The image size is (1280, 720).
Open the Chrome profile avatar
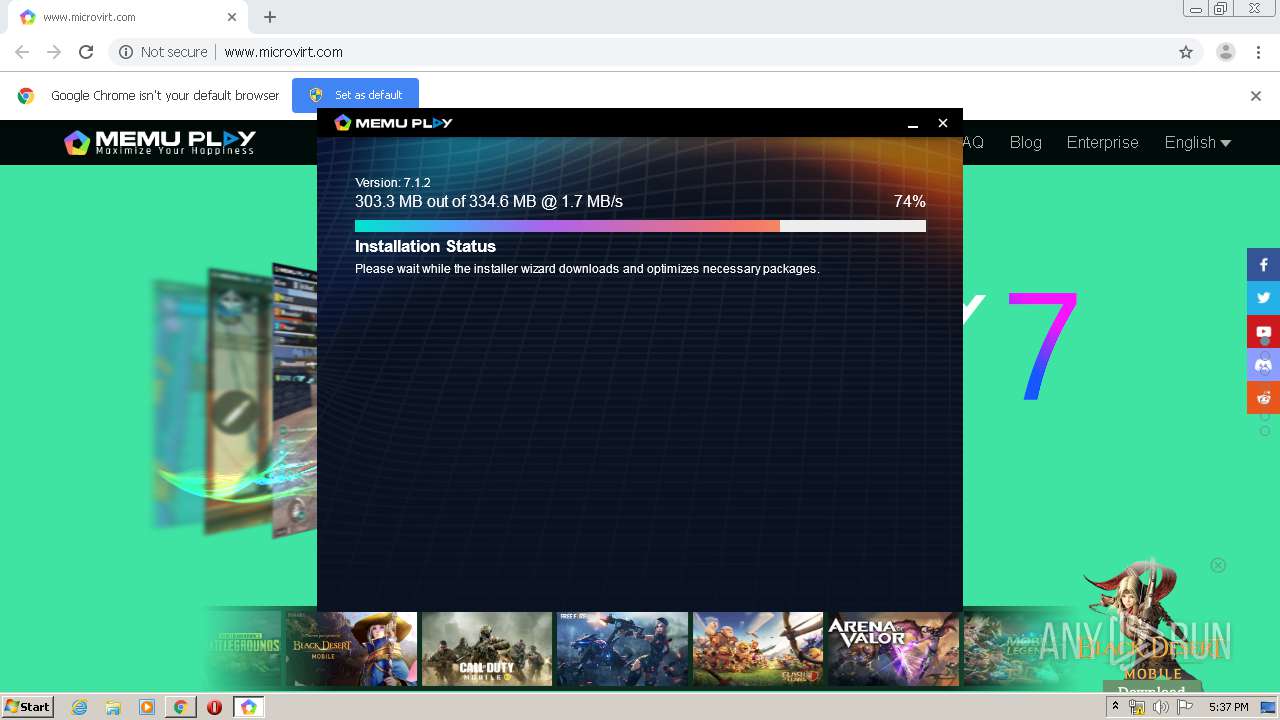click(x=1225, y=52)
